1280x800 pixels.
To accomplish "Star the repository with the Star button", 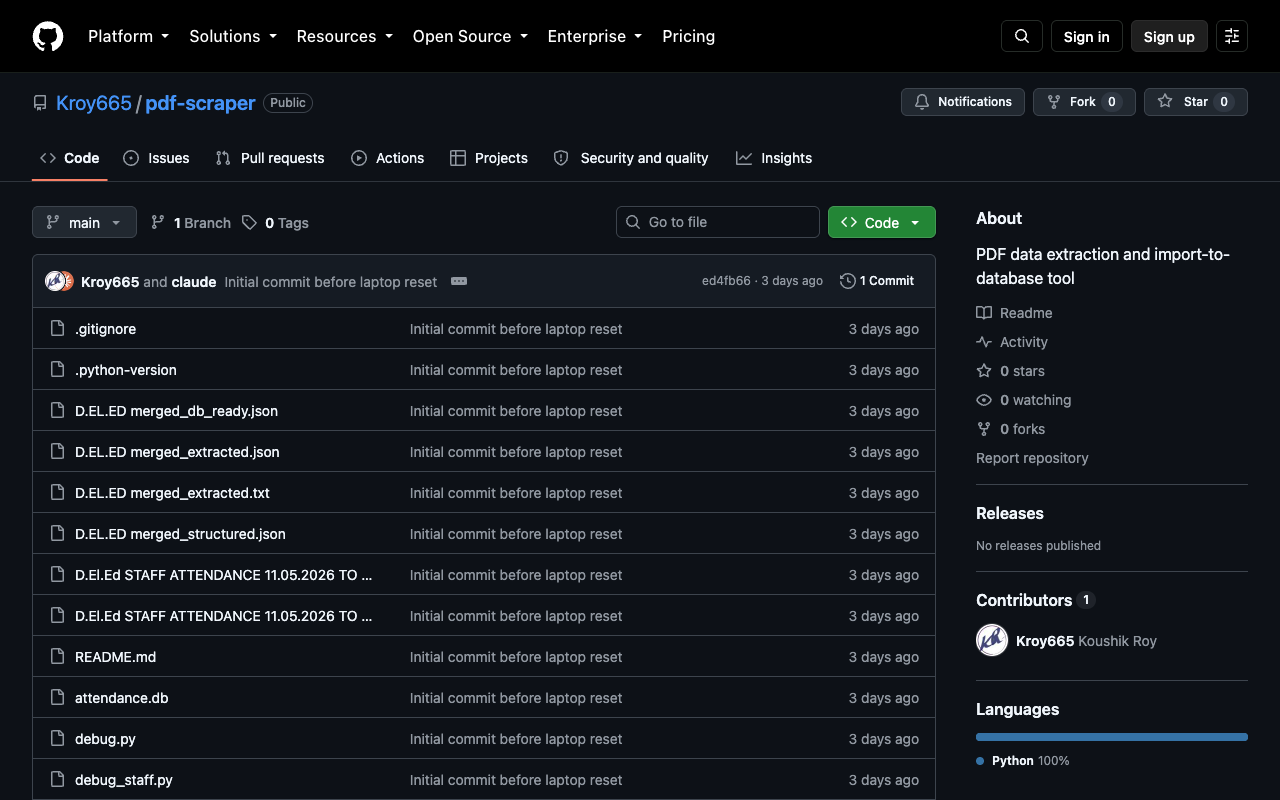I will pos(1196,102).
